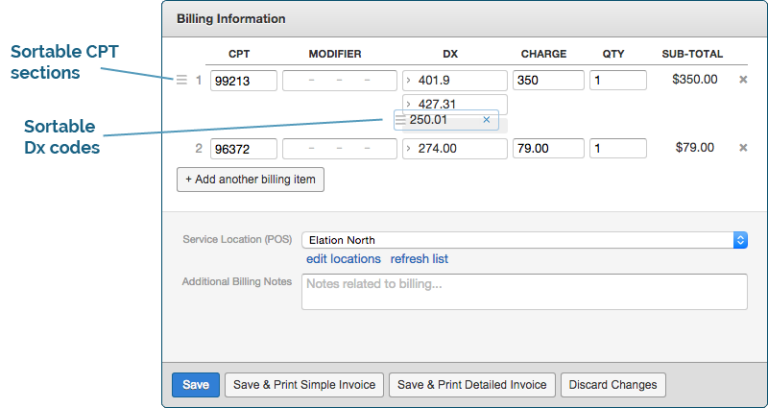Click the CPT column header
Screen dimensions: 768x408
pyautogui.click(x=239, y=54)
